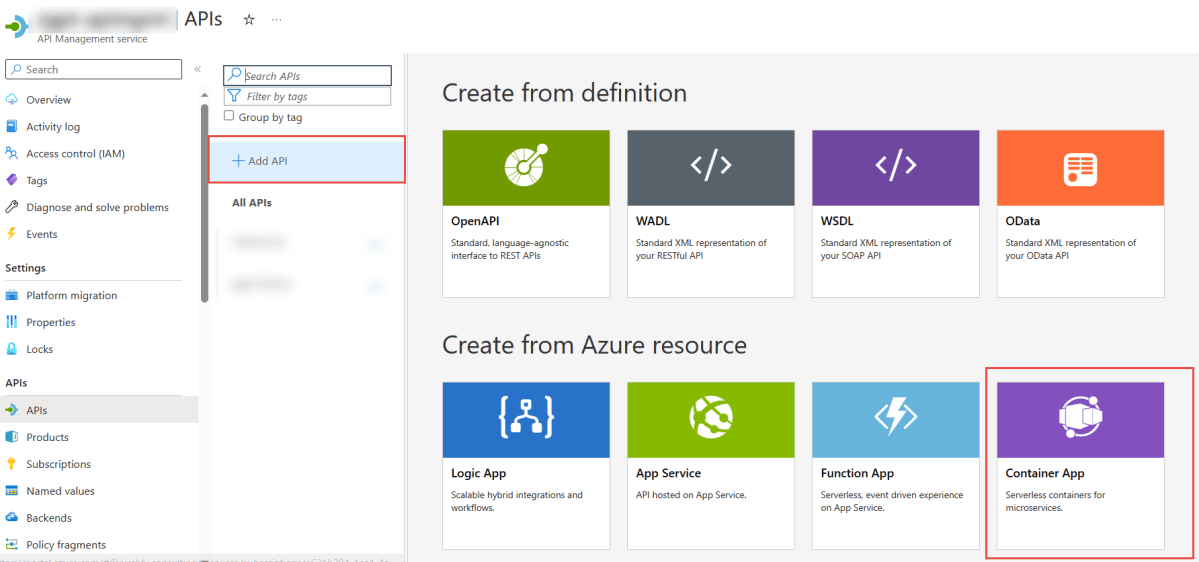Viewport: 1199px width, 562px height.
Task: Select the WADL definition icon
Action: pyautogui.click(x=711, y=167)
